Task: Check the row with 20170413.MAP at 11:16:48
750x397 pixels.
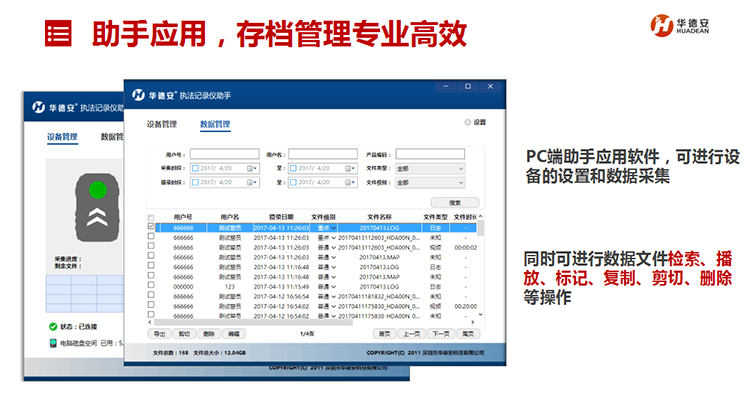Action: pyautogui.click(x=151, y=276)
